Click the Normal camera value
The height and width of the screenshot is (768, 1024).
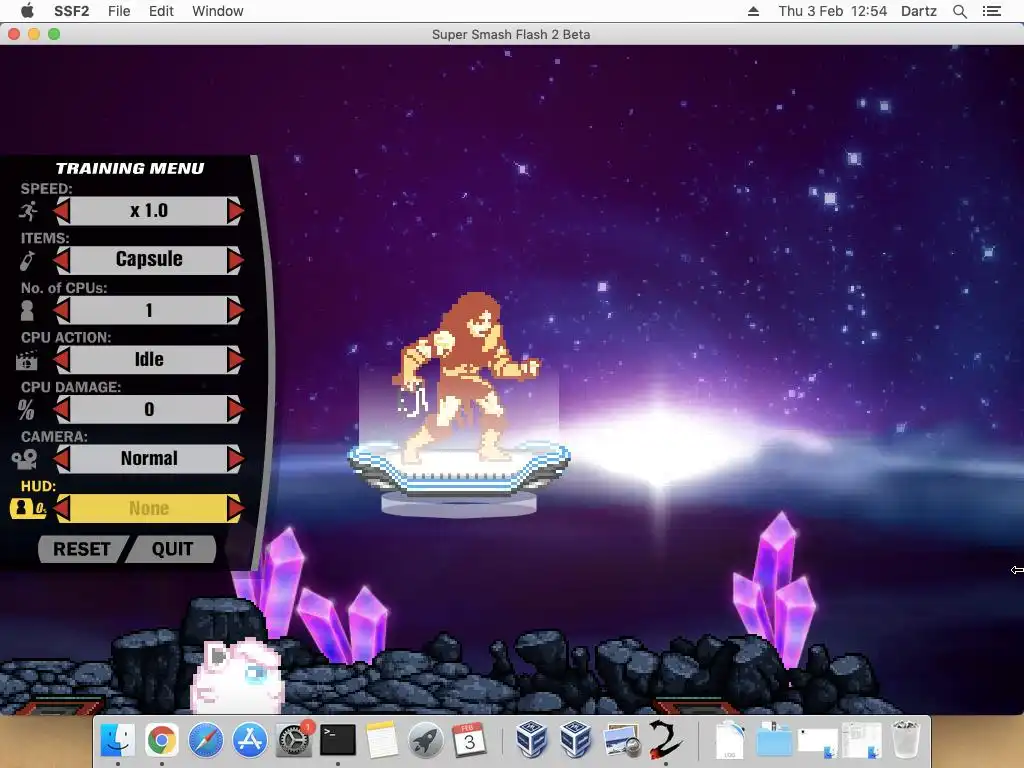149,458
